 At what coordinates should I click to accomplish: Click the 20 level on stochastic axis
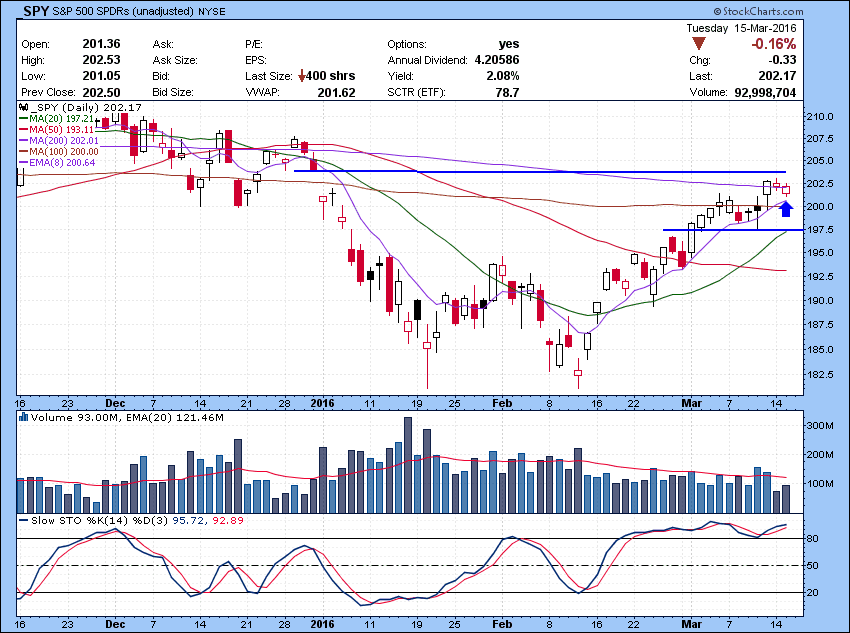pos(813,593)
